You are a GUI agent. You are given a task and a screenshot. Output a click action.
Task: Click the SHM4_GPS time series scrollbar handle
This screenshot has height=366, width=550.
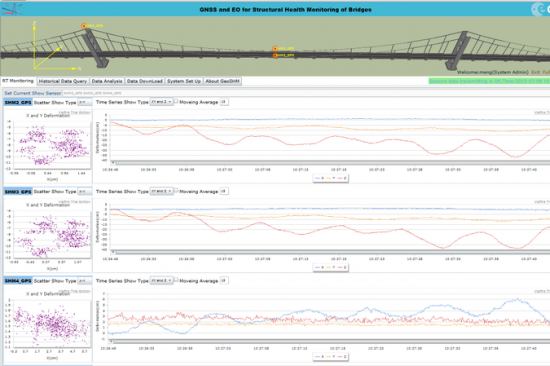tap(112, 341)
